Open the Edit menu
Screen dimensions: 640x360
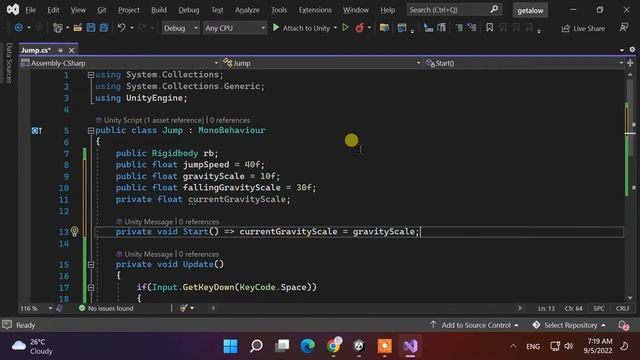tap(53, 10)
